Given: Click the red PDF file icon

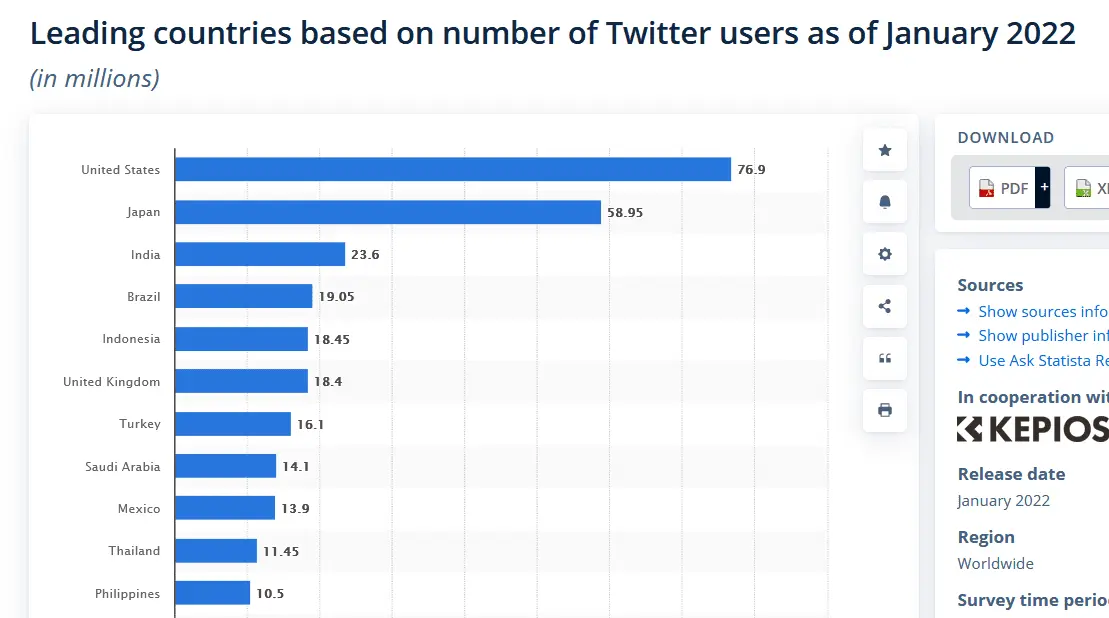Looking at the screenshot, I should [x=986, y=188].
